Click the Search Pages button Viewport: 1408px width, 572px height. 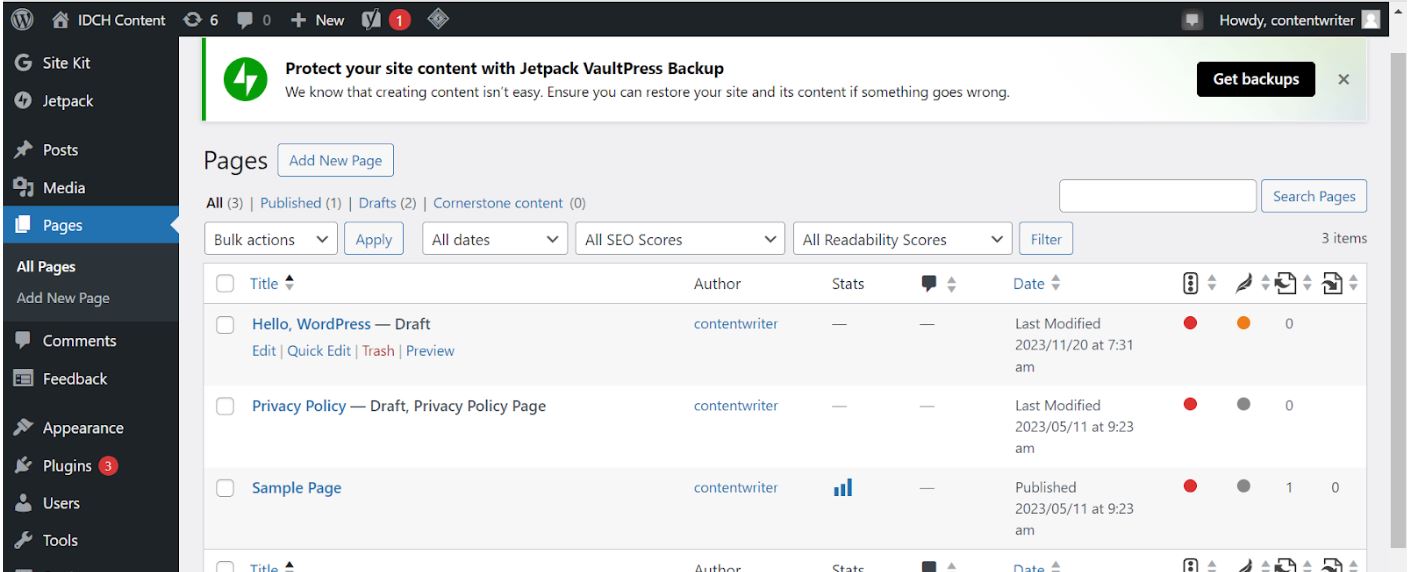1314,196
